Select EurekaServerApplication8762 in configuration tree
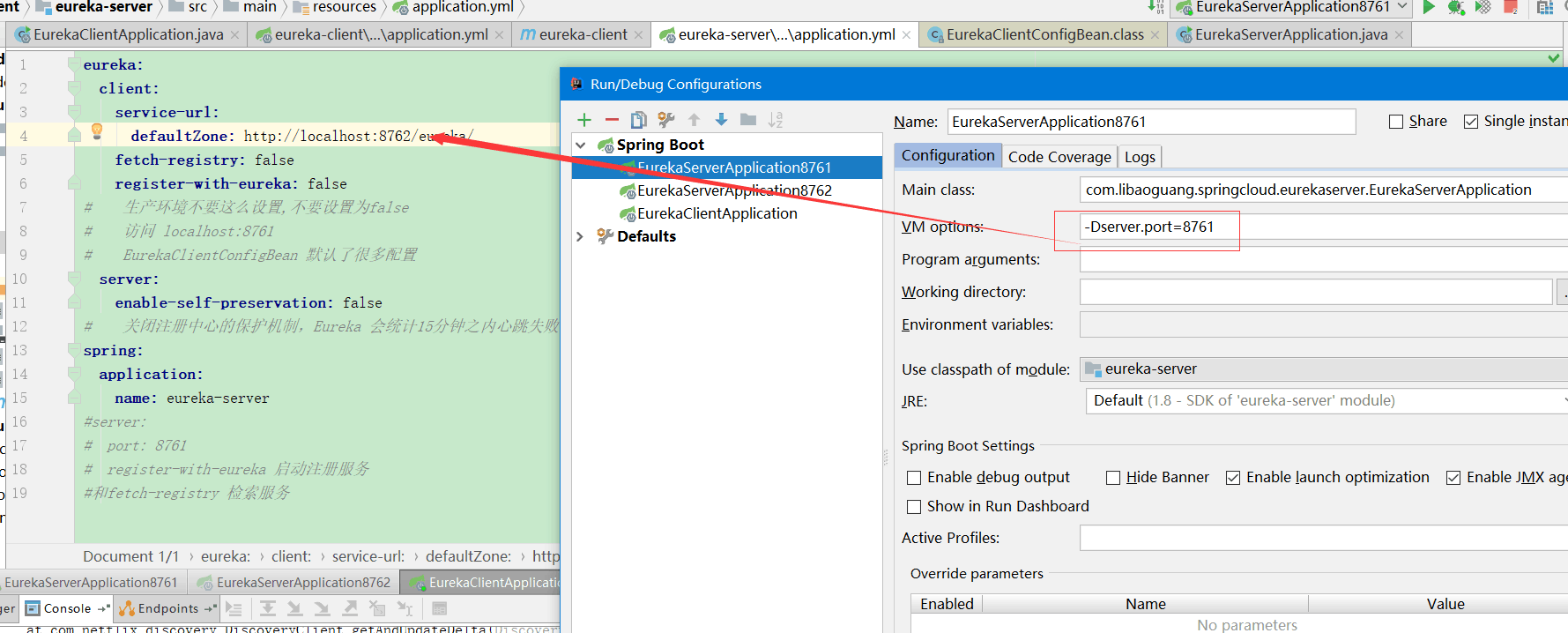 tap(734, 190)
